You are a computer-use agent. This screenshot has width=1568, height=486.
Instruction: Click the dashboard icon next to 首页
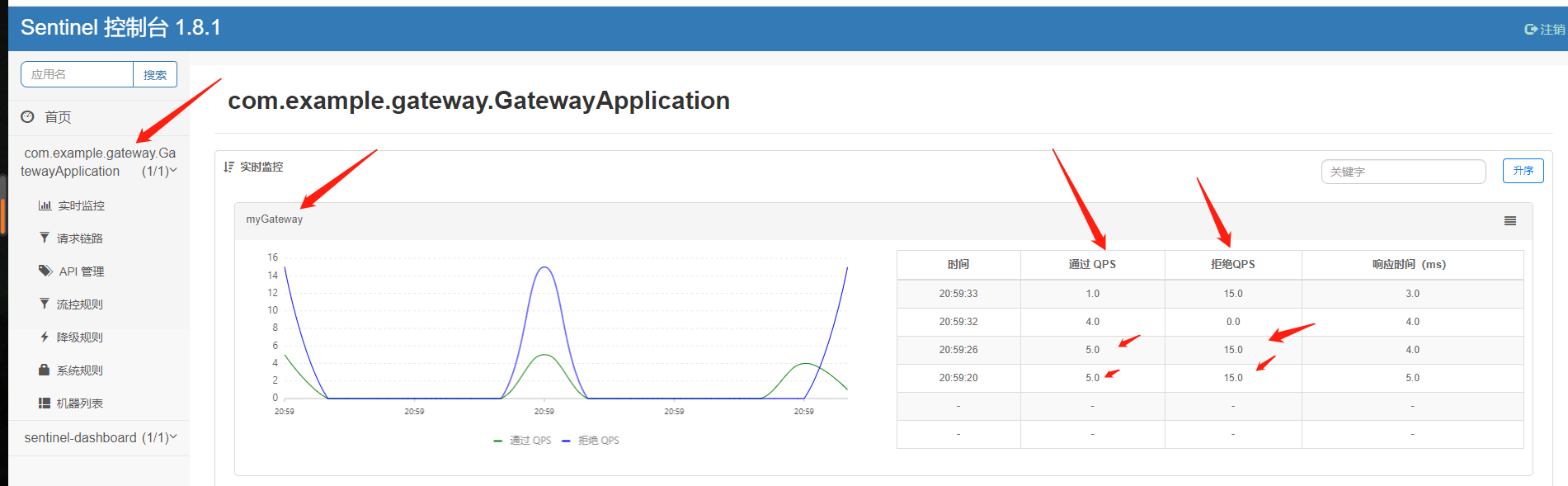[27, 117]
